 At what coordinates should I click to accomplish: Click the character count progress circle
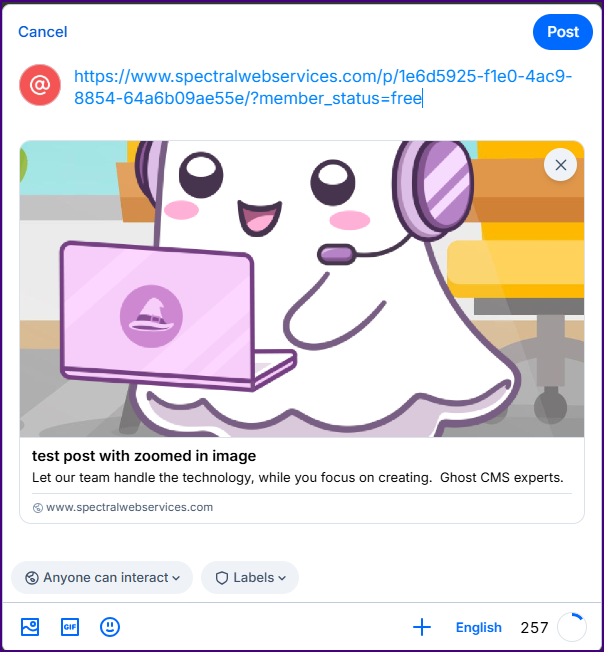pyautogui.click(x=571, y=627)
